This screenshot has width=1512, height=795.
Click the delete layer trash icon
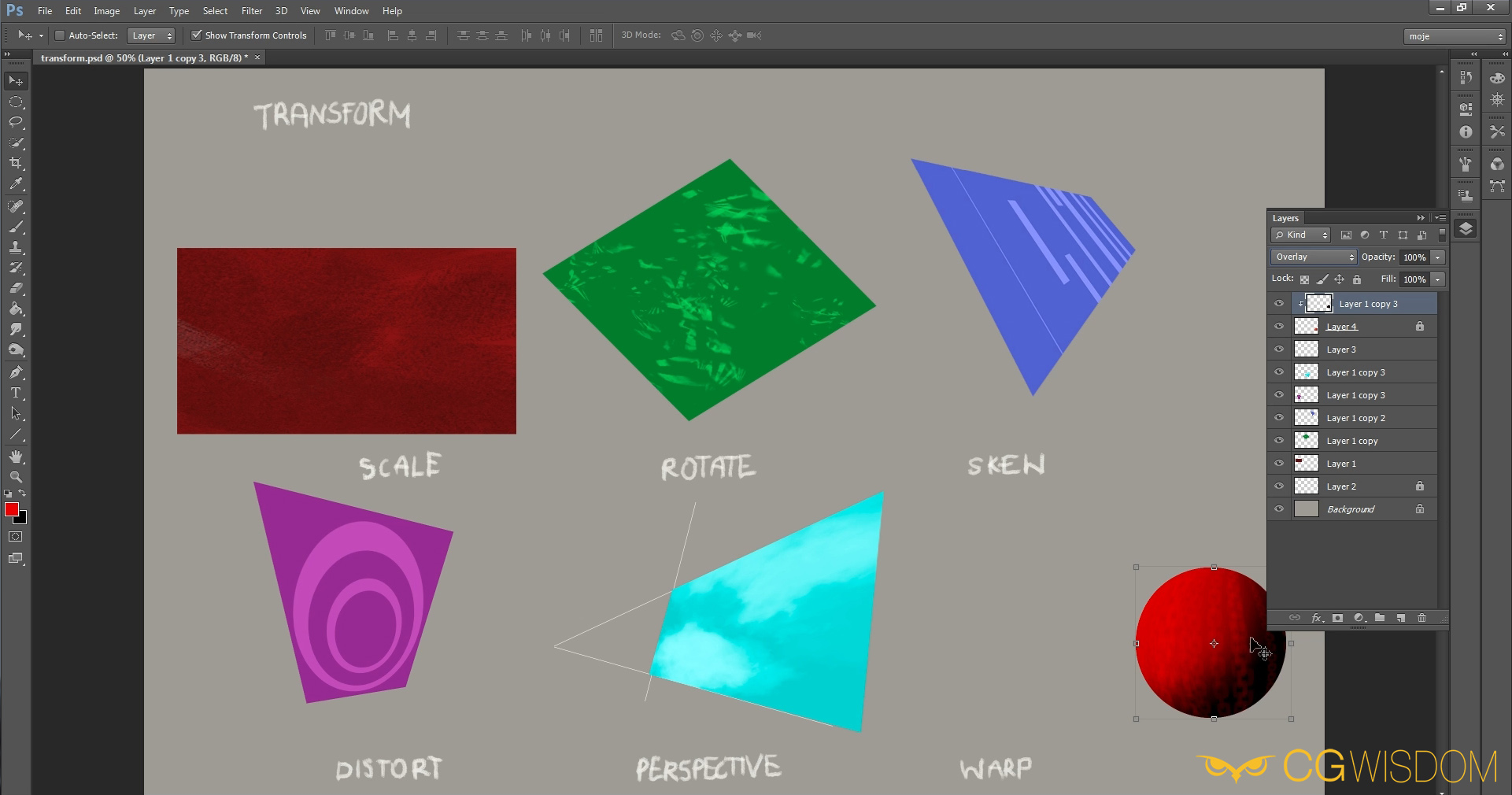1421,618
